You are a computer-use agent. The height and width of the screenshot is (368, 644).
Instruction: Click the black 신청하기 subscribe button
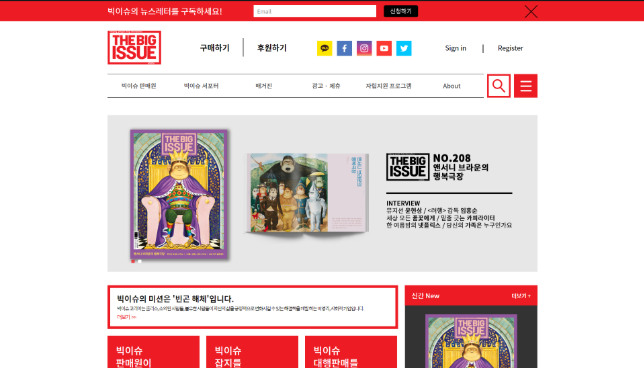click(401, 11)
